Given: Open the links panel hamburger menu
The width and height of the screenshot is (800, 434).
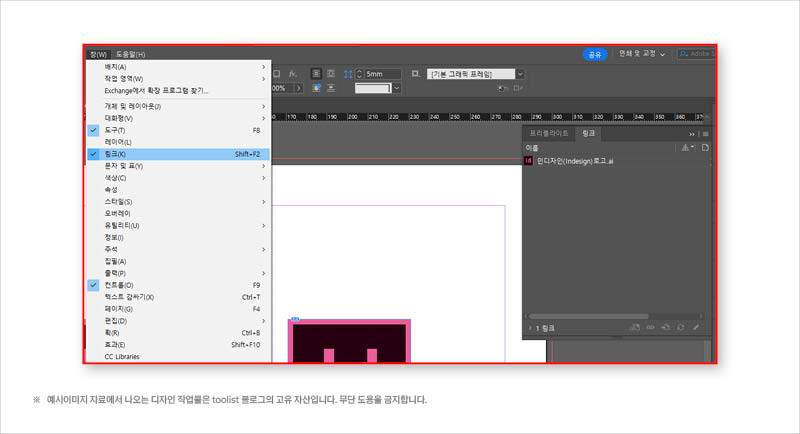Looking at the screenshot, I should (x=706, y=134).
